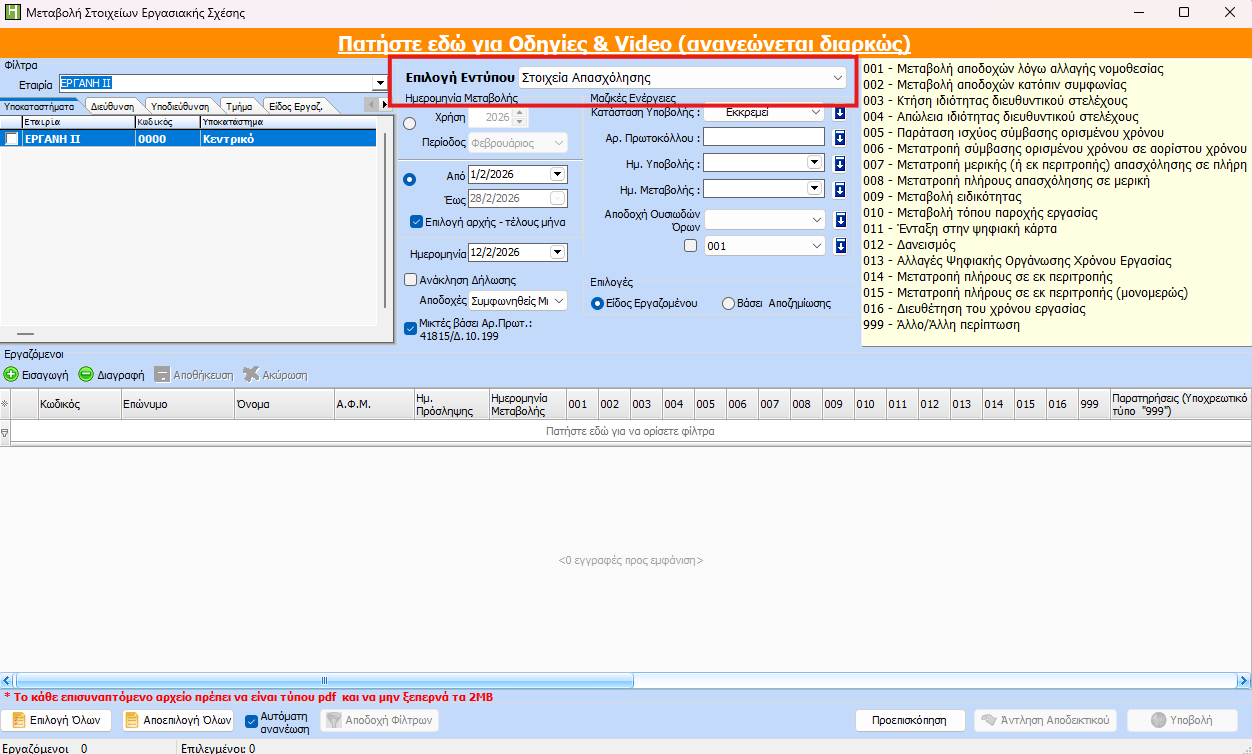Click apply-to-all arrow beside Κατάσταση Υποβολής
The width and height of the screenshot is (1252, 754).
pos(840,113)
